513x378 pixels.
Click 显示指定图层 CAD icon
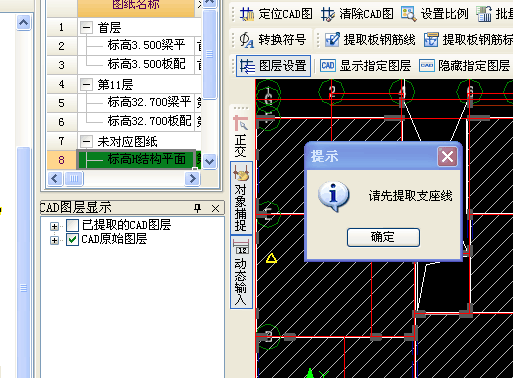coord(328,65)
